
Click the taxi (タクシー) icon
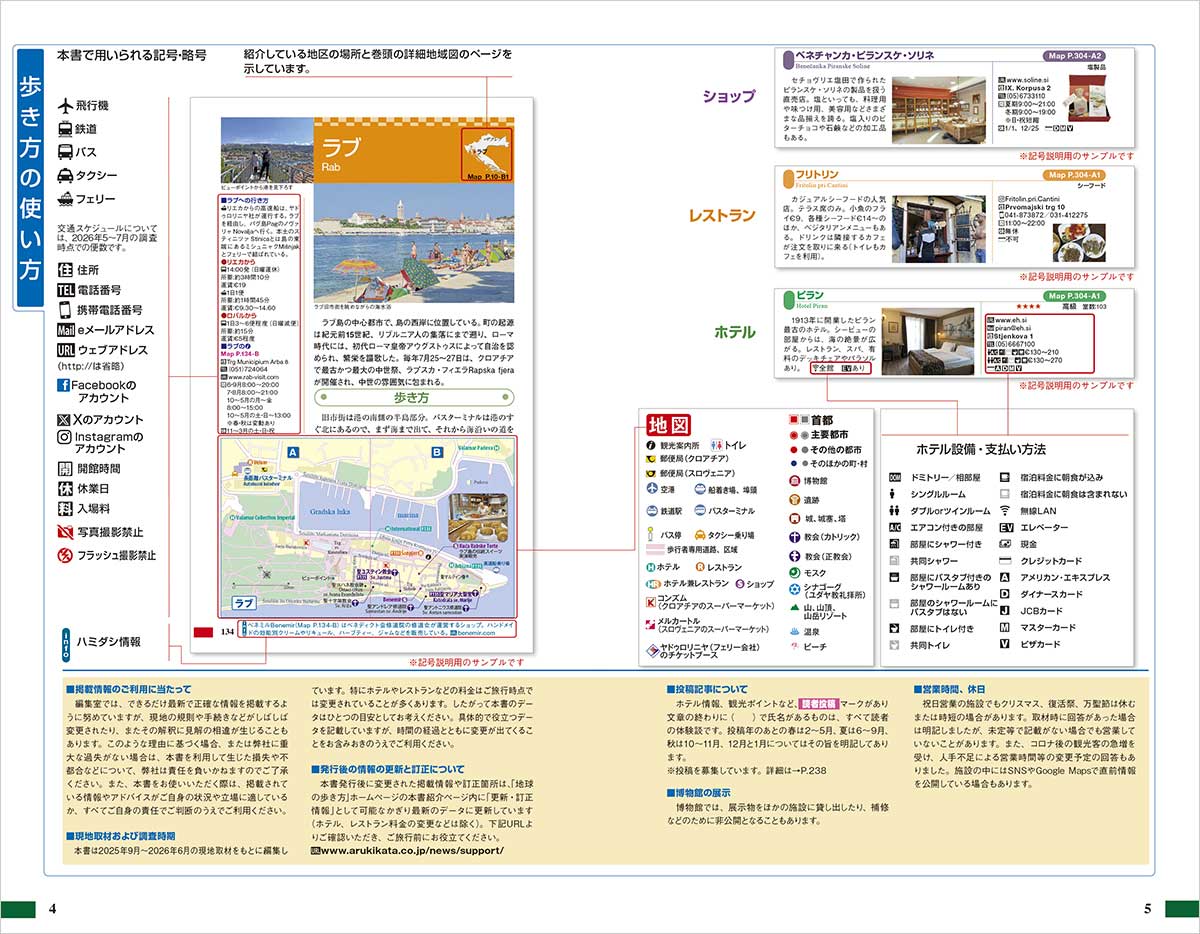[67, 175]
